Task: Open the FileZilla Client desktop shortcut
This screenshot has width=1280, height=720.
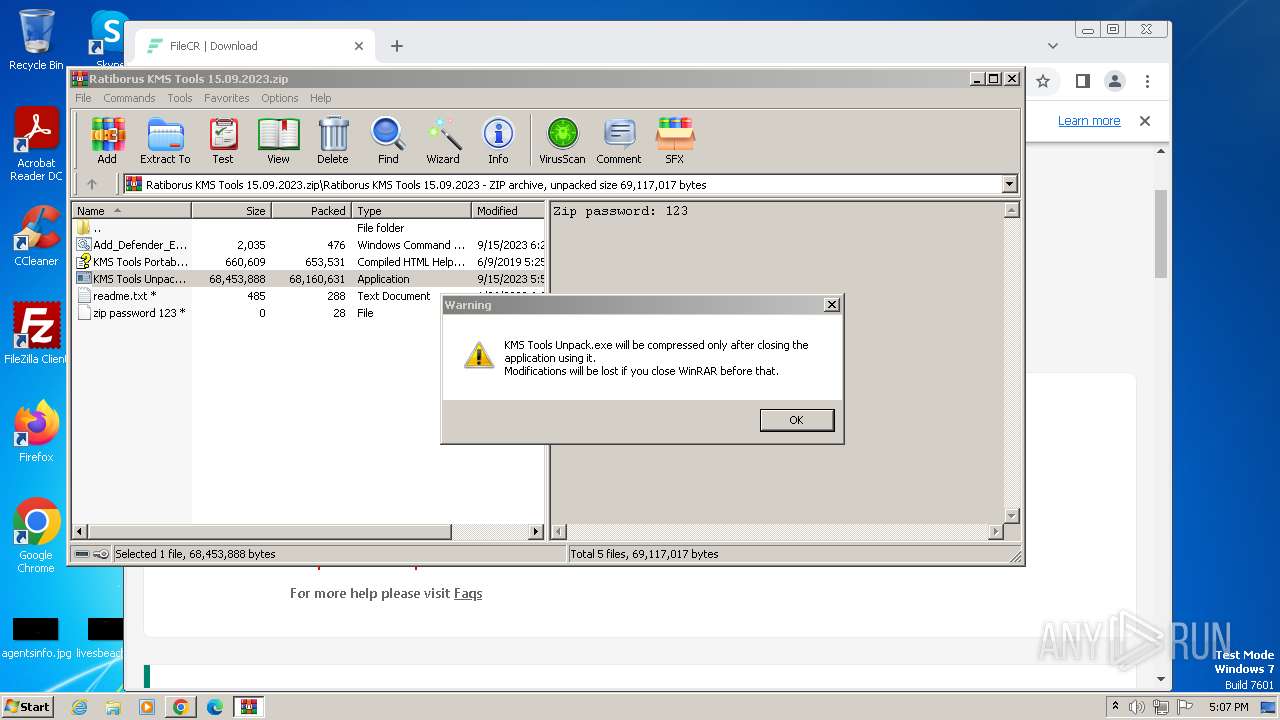Action: 36,334
